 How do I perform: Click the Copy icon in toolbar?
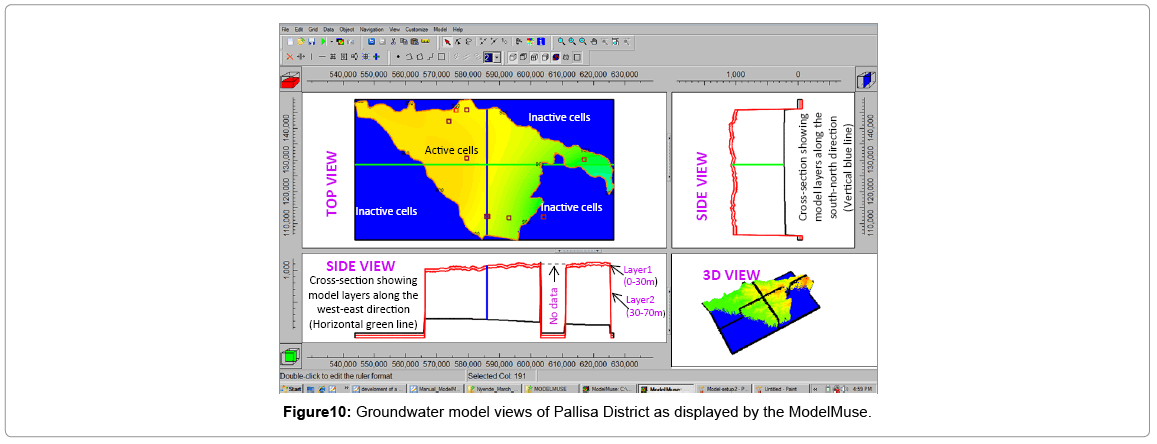(404, 42)
